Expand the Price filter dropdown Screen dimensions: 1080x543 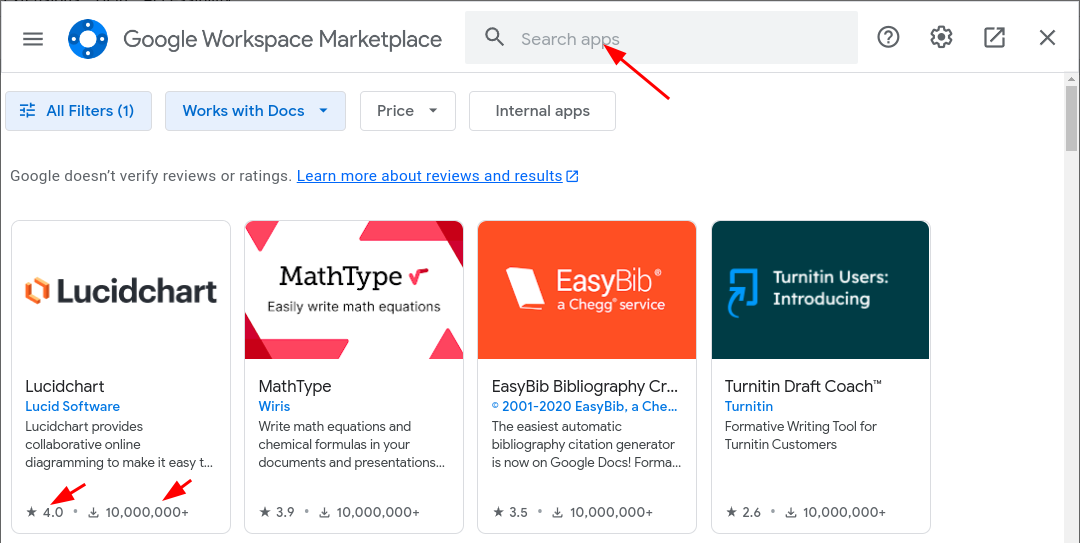pos(408,111)
